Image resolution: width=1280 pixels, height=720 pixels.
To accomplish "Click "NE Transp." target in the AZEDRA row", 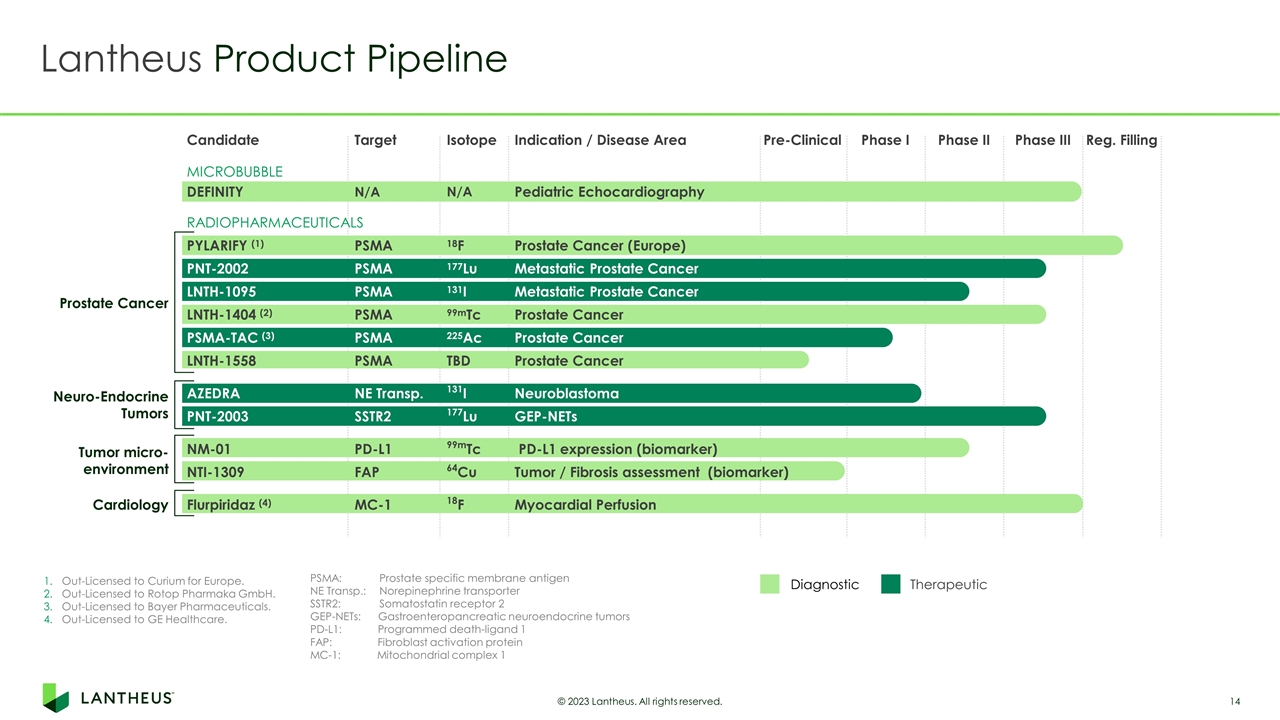I will tap(390, 394).
